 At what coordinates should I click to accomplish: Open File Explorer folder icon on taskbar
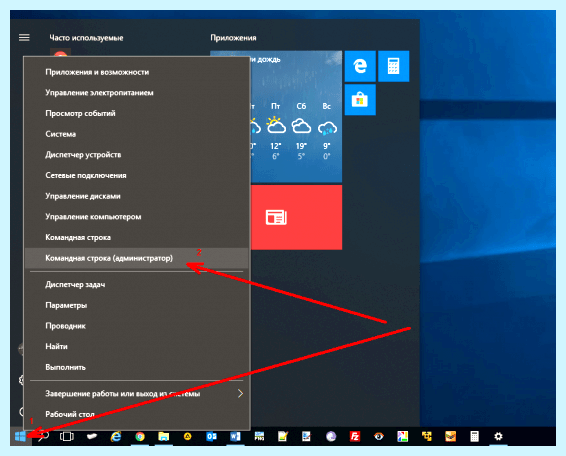[x=164, y=437]
